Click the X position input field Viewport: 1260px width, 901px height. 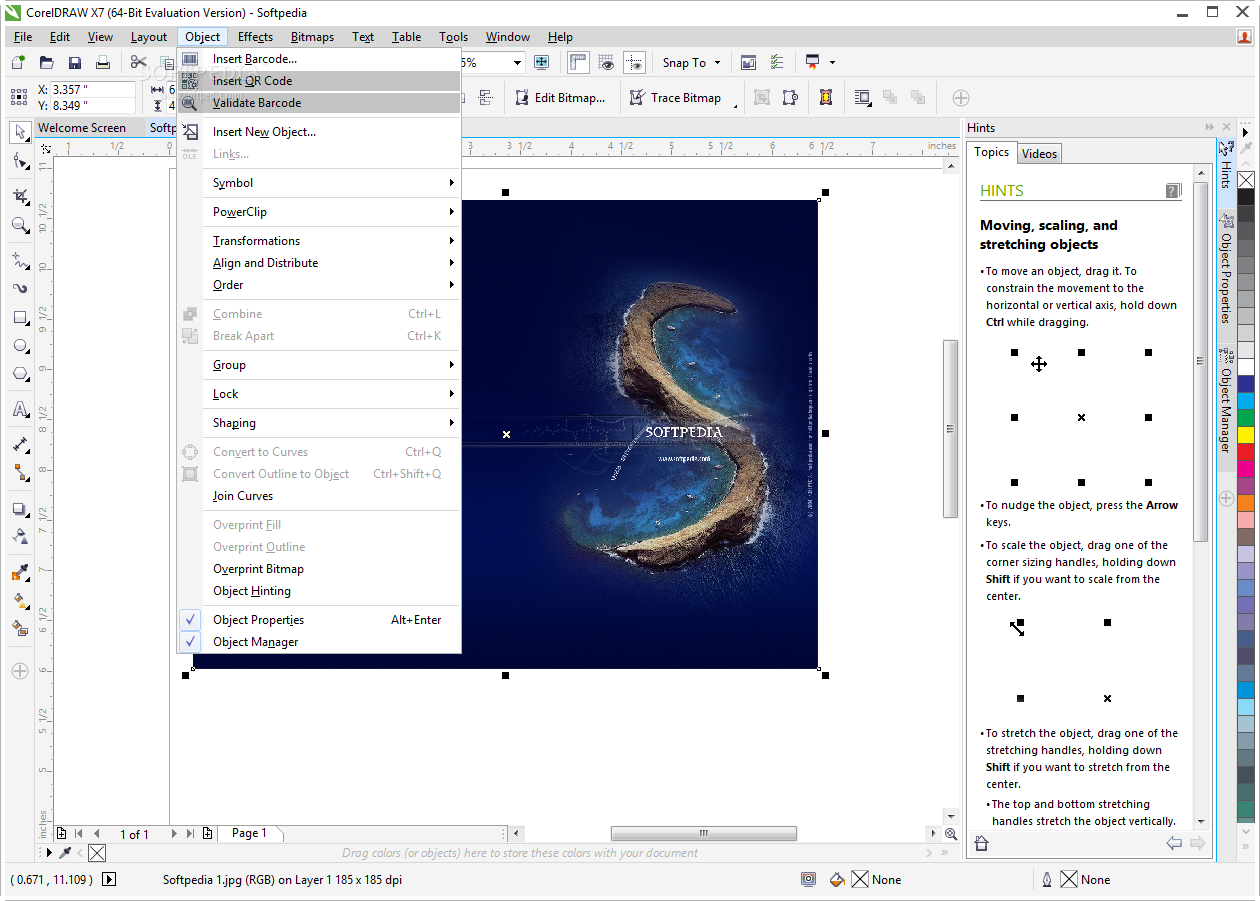click(93, 89)
